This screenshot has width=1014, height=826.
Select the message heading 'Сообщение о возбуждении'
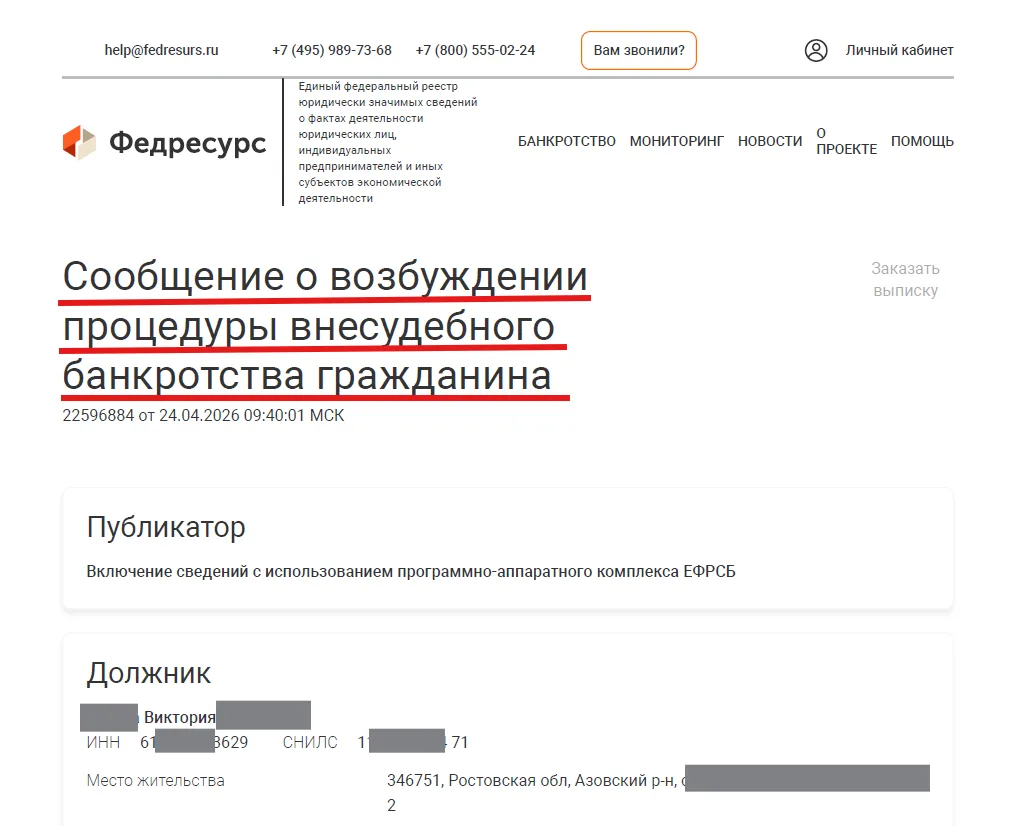(x=325, y=276)
